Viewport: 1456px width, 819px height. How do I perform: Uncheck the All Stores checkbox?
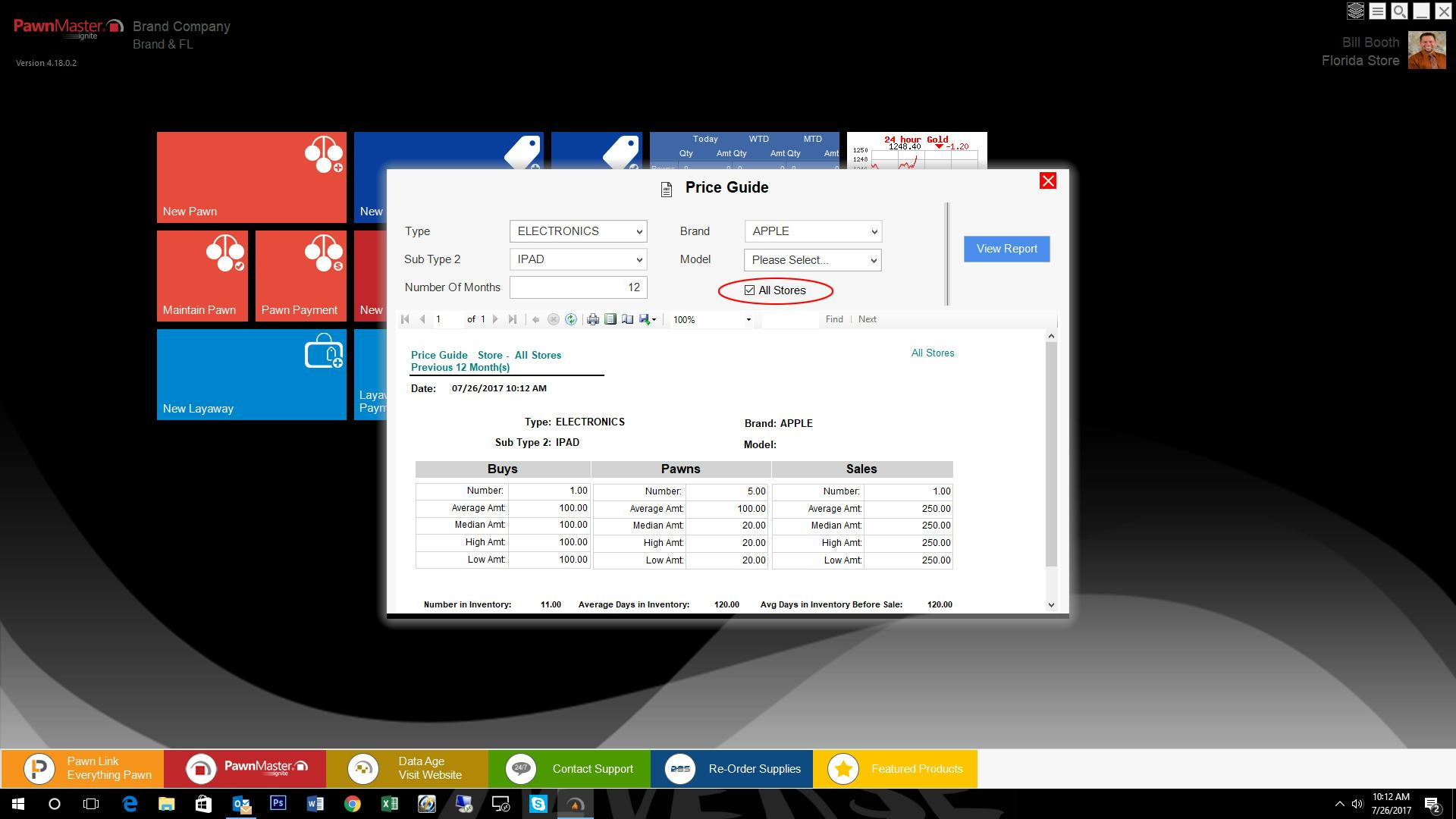pos(750,290)
